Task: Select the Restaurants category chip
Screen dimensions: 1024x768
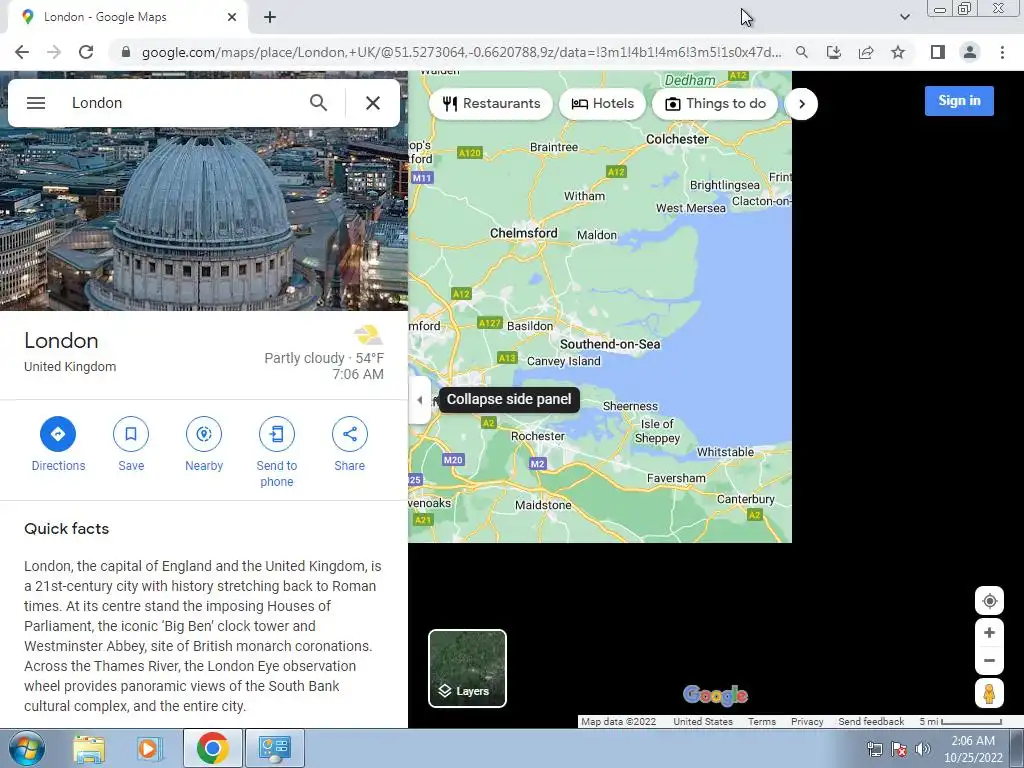Action: pyautogui.click(x=491, y=103)
